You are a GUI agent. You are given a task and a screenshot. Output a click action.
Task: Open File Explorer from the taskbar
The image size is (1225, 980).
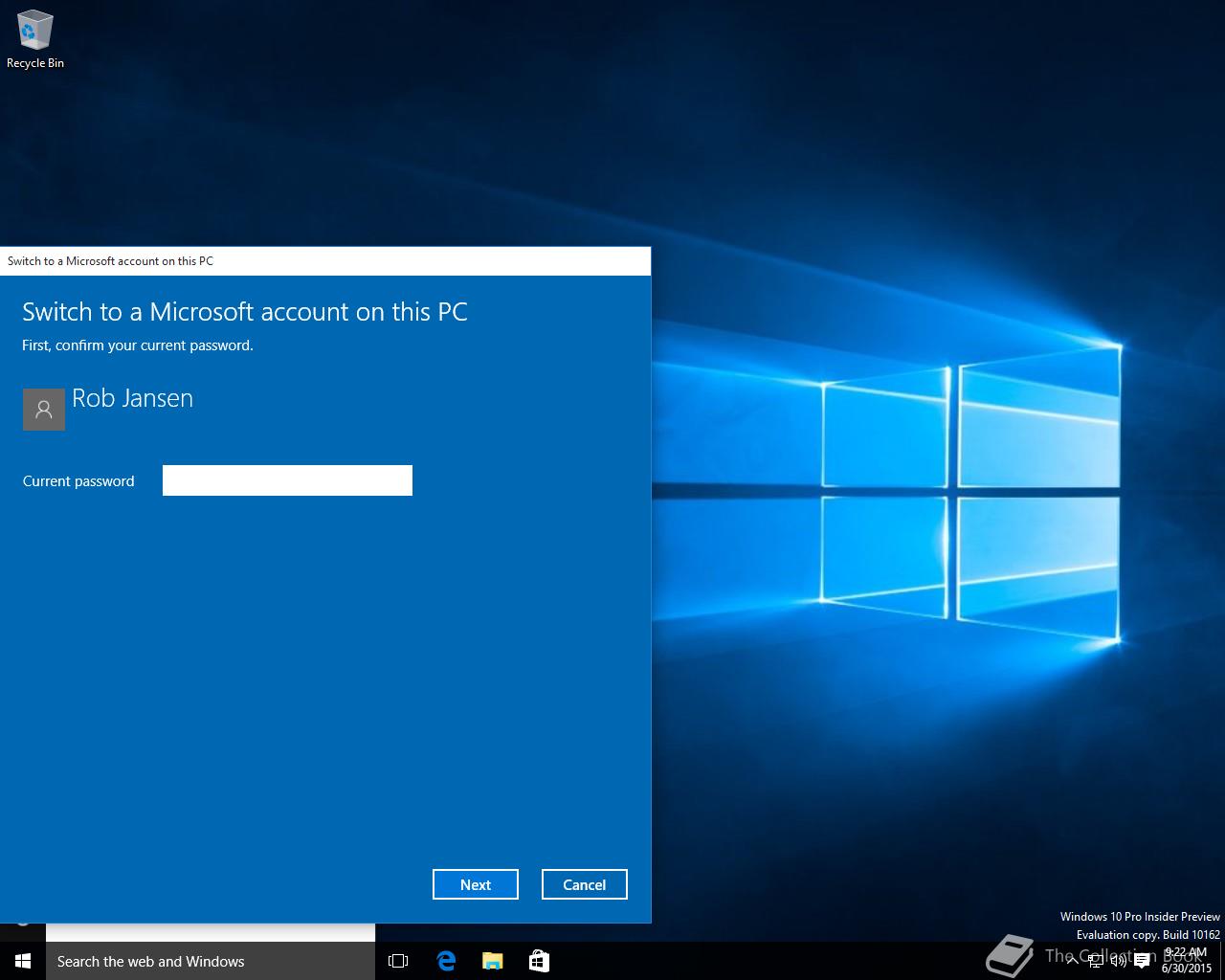click(492, 961)
